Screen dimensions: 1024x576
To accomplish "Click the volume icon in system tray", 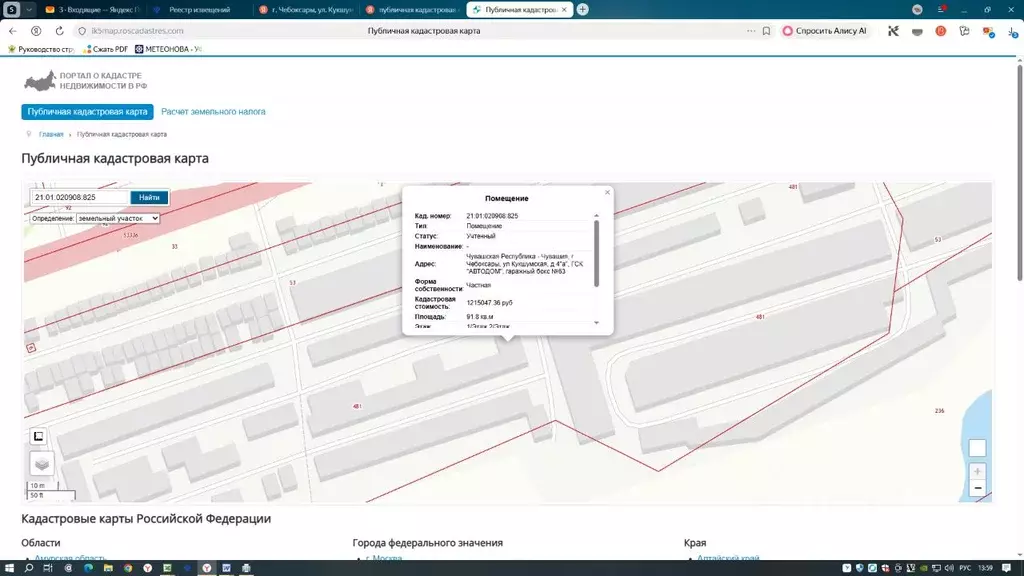I will click(949, 568).
